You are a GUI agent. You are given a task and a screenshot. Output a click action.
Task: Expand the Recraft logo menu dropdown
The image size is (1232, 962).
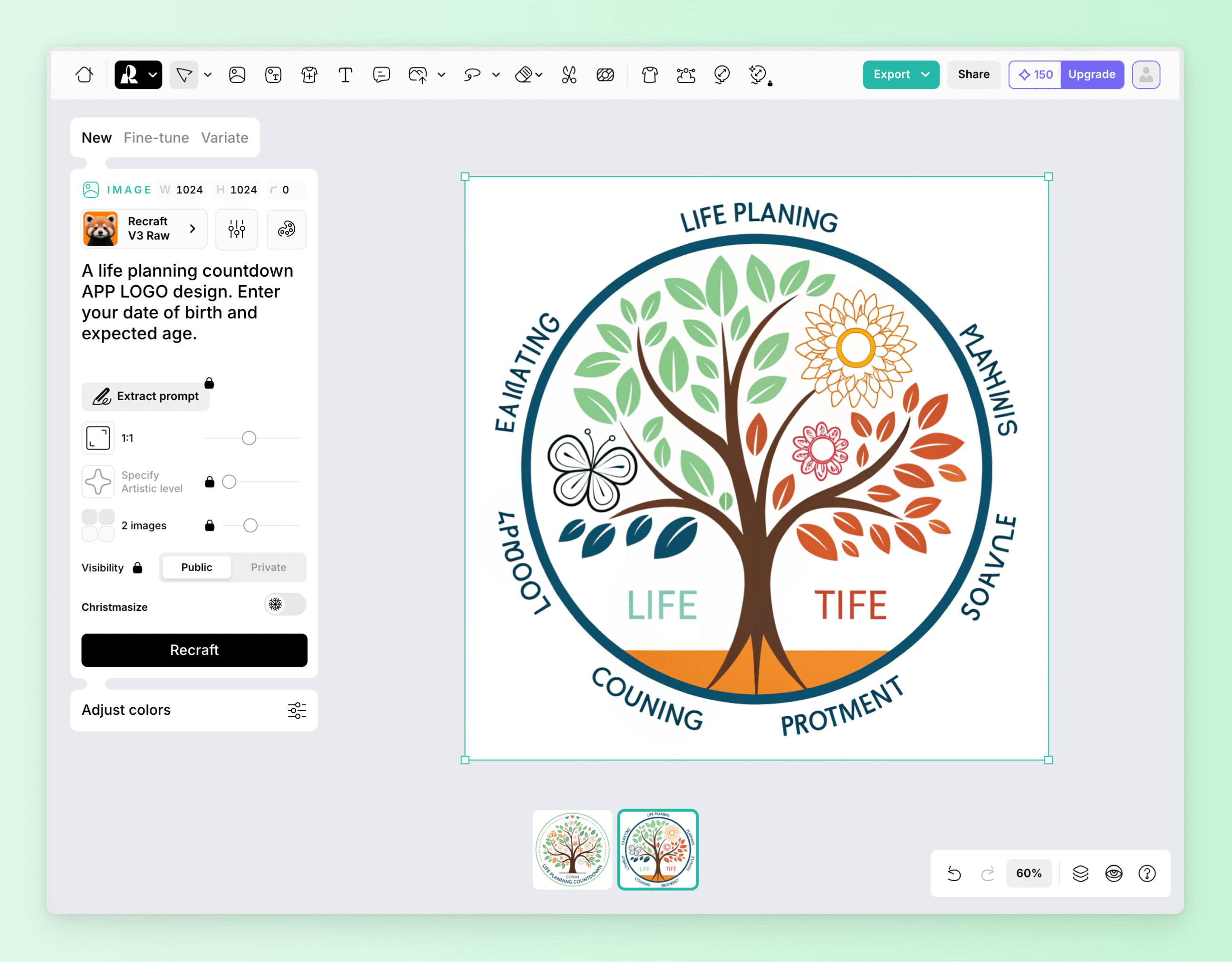pyautogui.click(x=152, y=75)
